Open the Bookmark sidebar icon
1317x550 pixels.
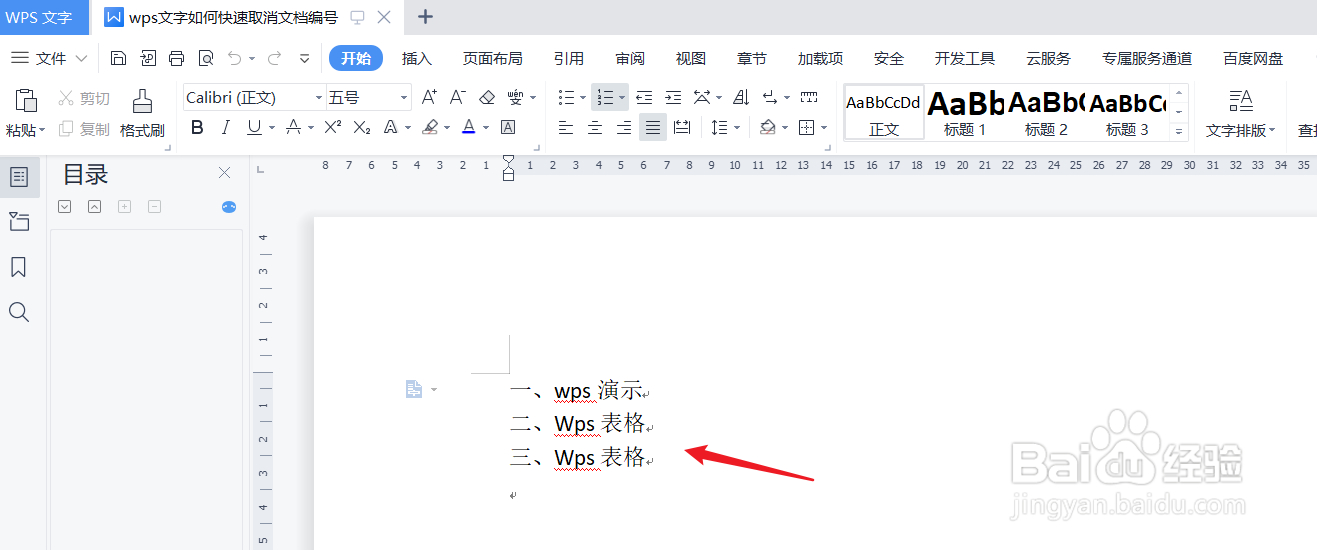click(x=19, y=267)
